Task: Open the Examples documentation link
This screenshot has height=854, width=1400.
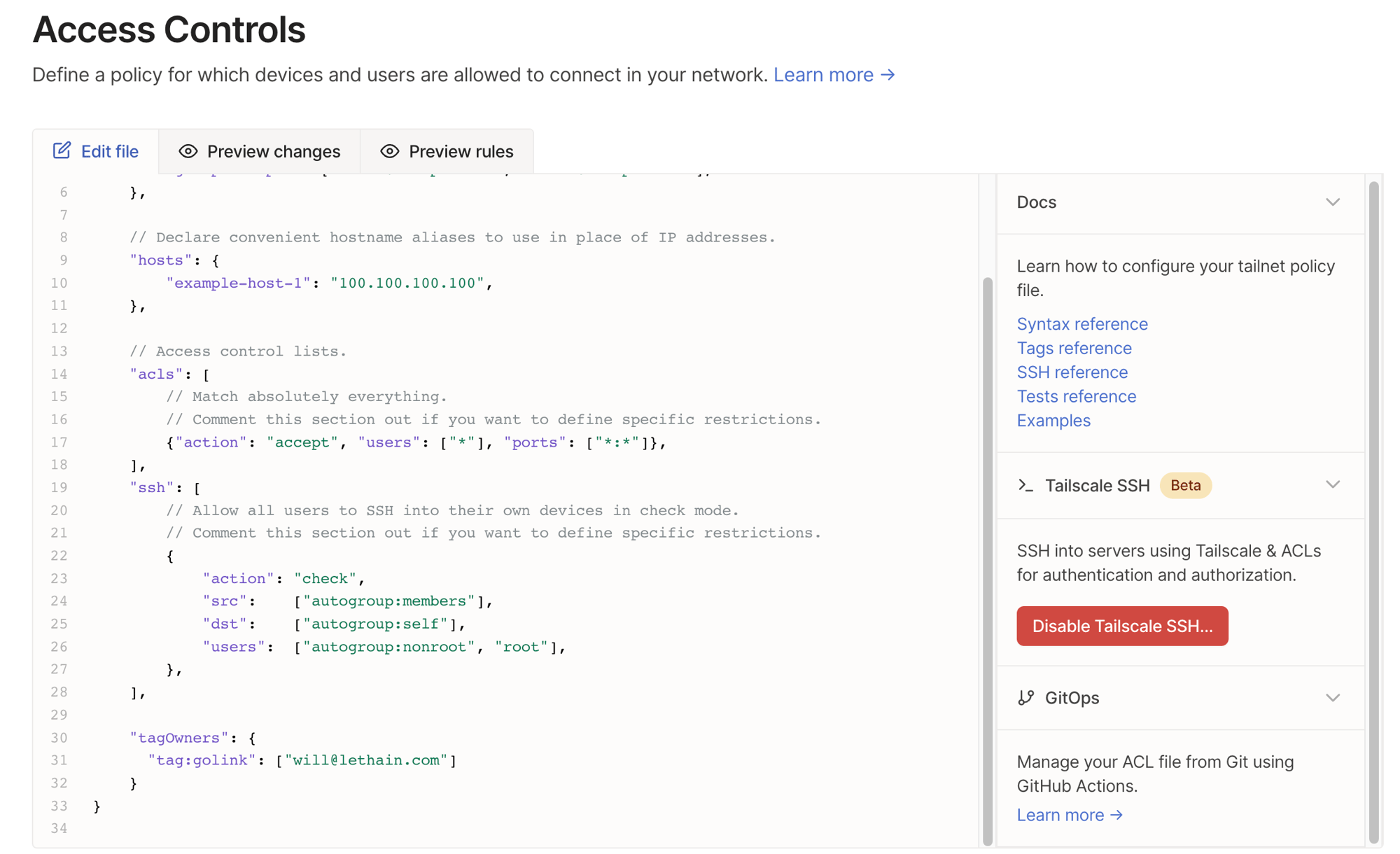Action: 1053,420
